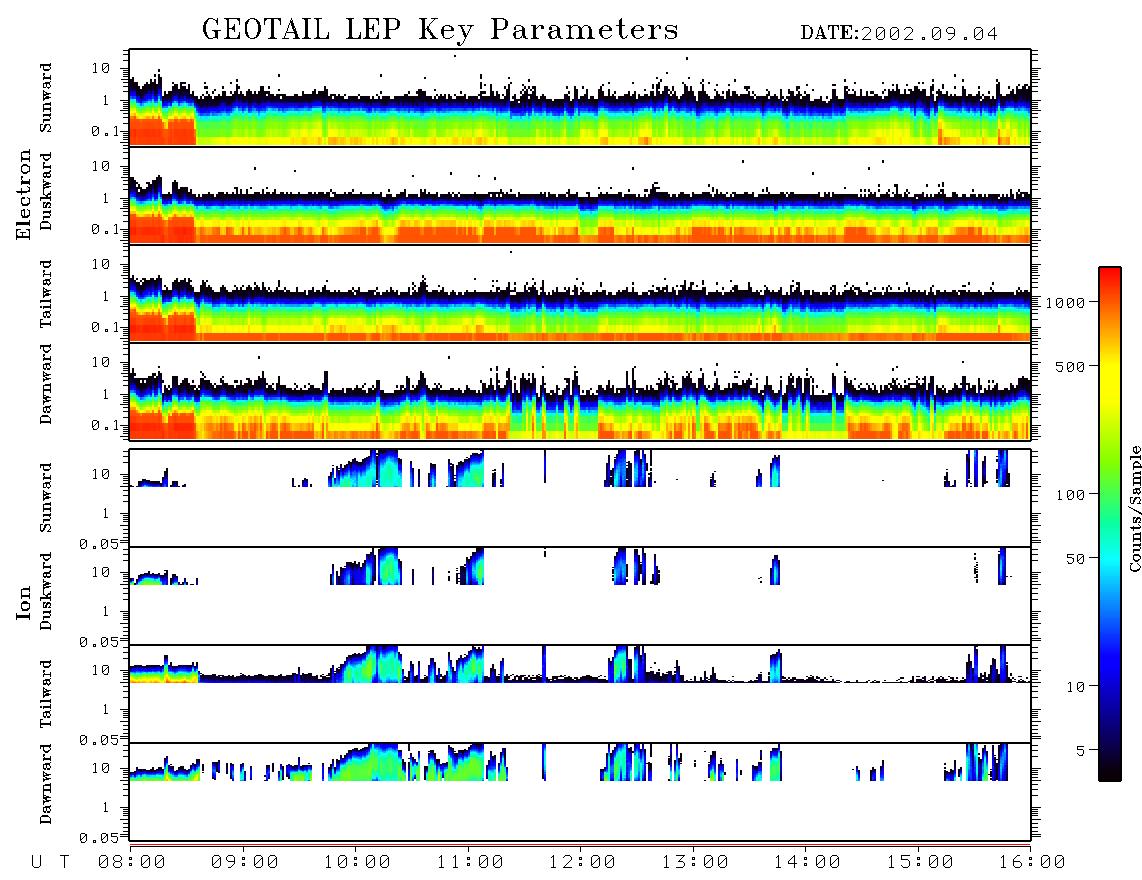The width and height of the screenshot is (1142, 880).
Task: Click inside the Electron Duskward spectrogram panel
Action: [580, 195]
